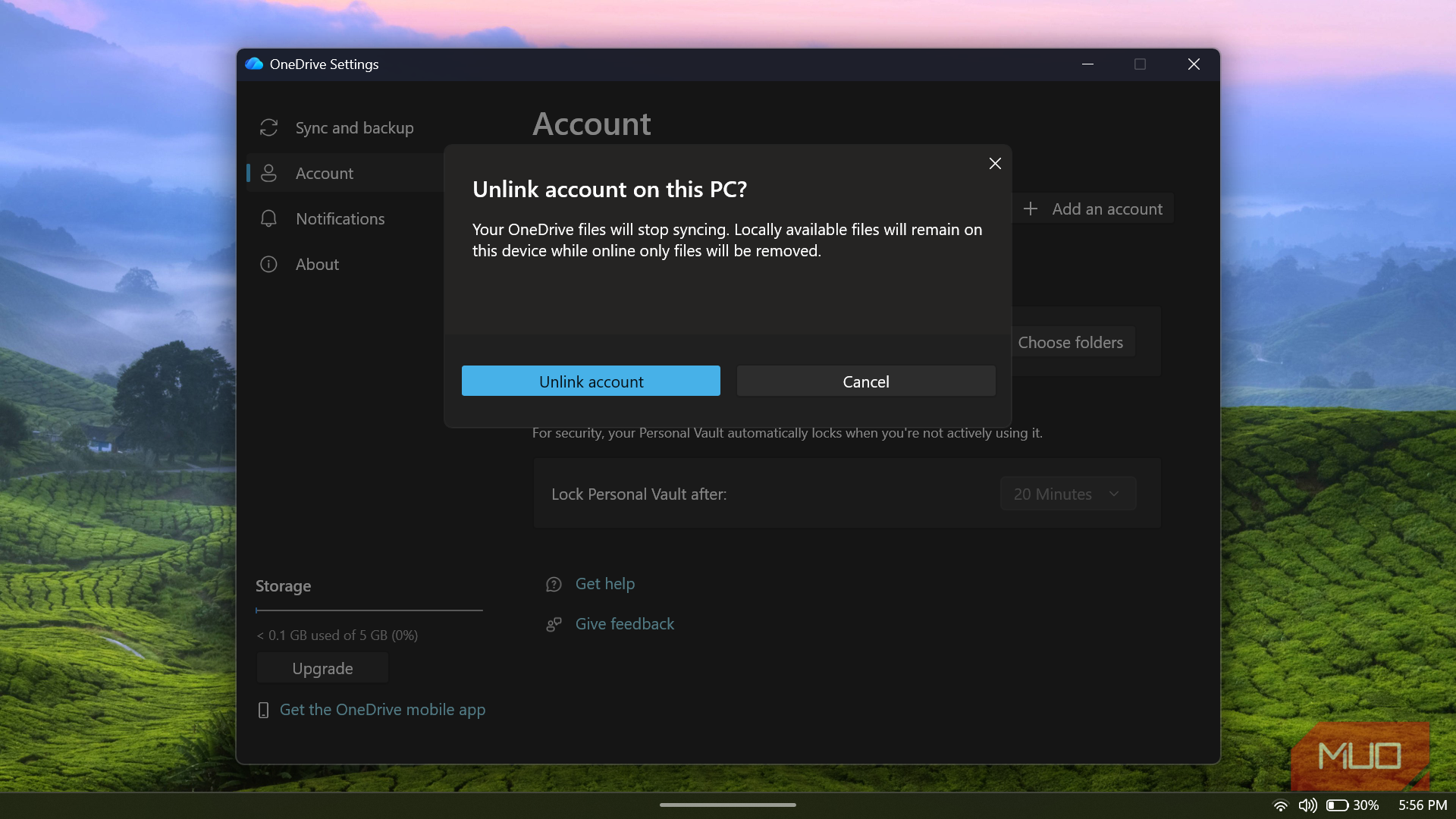
Task: Confirm with the Unlink account button
Action: [591, 381]
